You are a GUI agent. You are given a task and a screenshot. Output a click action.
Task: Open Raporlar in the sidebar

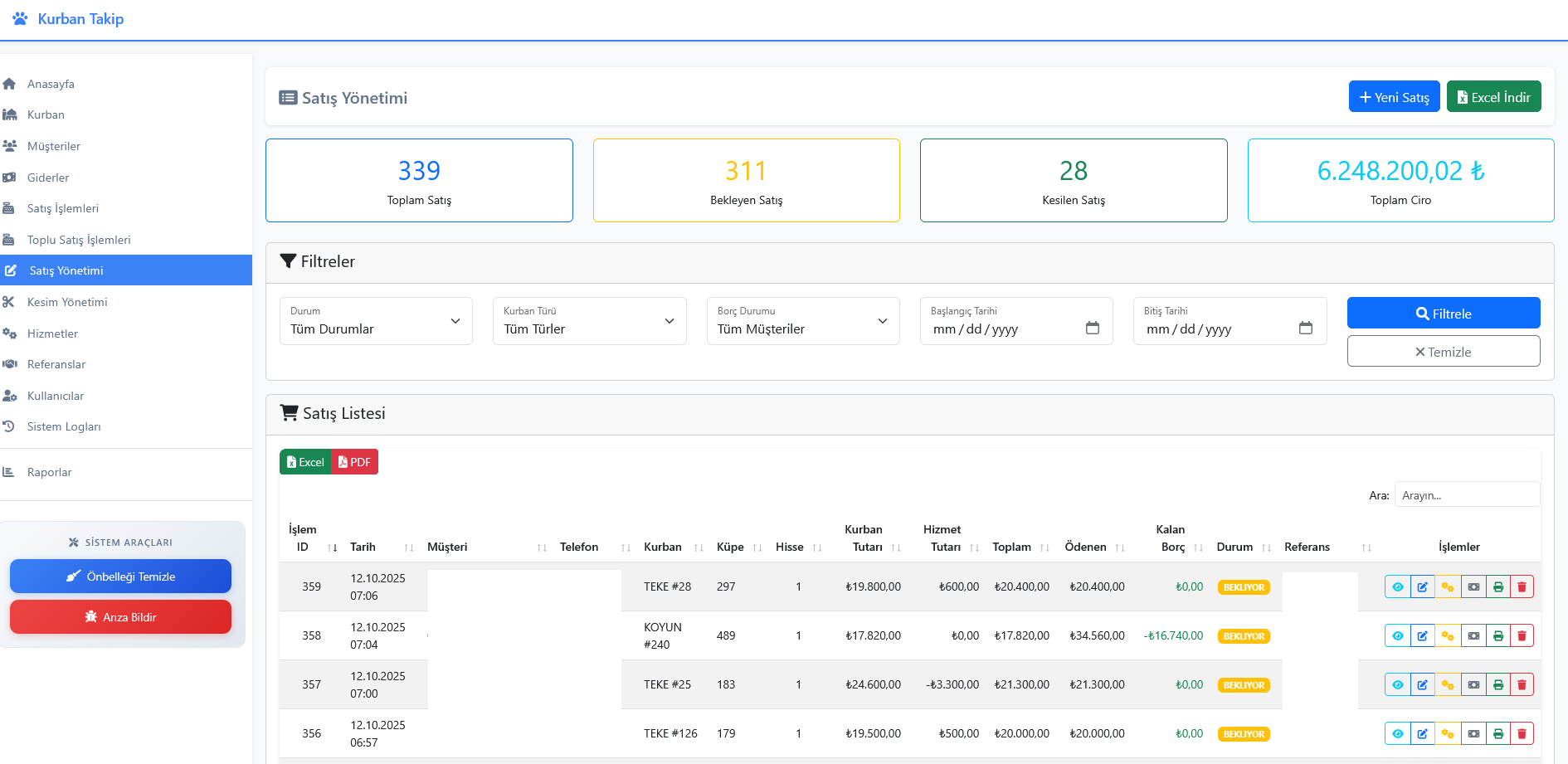coord(49,472)
